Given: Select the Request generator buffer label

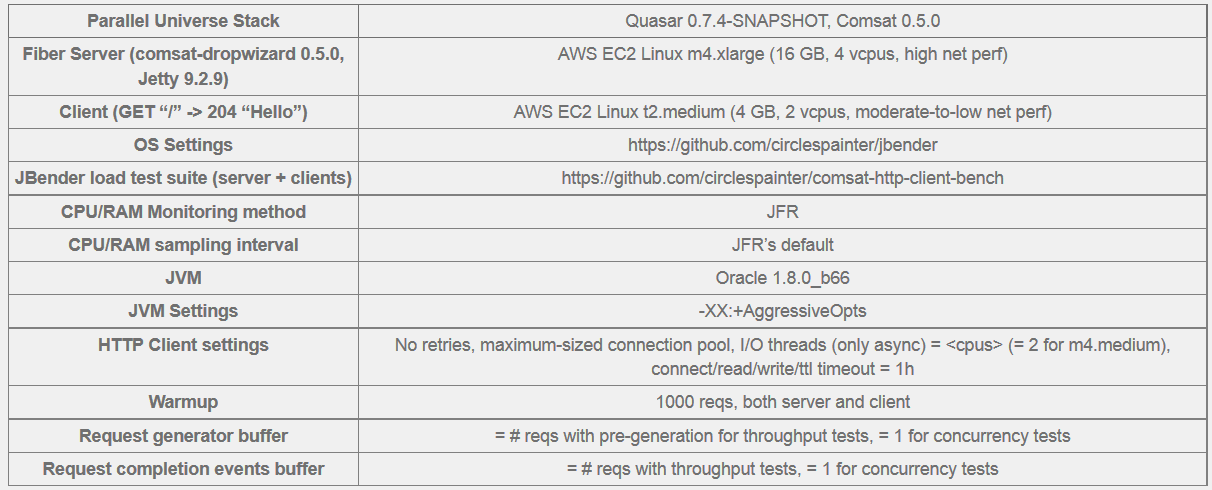Looking at the screenshot, I should coord(183,436).
